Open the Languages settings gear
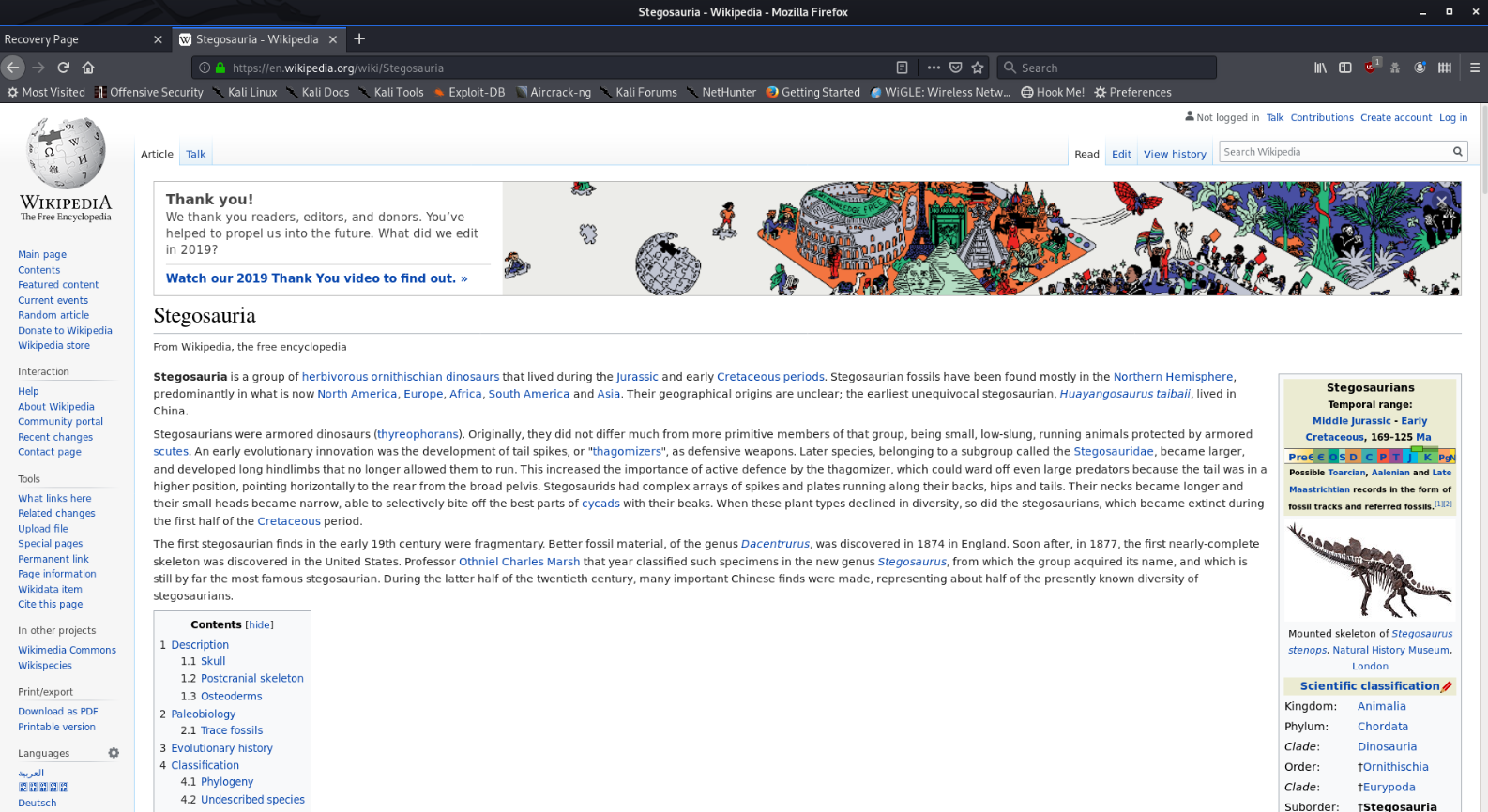 click(x=114, y=753)
